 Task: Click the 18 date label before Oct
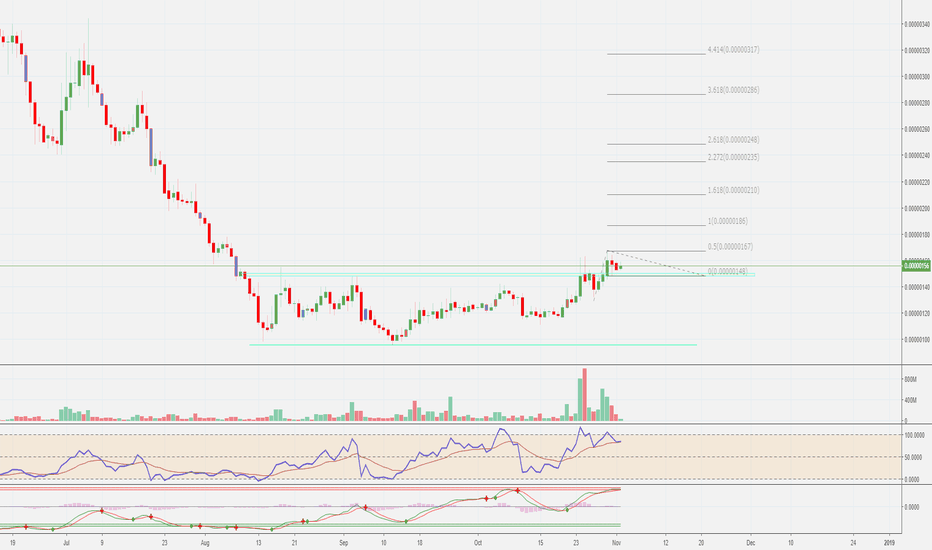419,543
